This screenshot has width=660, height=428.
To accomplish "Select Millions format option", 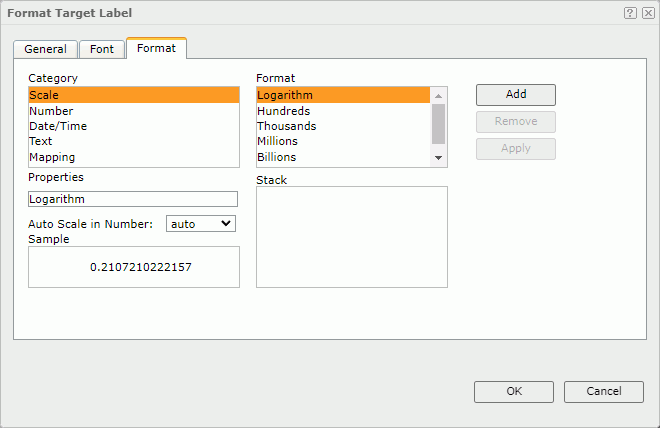I will [x=277, y=141].
